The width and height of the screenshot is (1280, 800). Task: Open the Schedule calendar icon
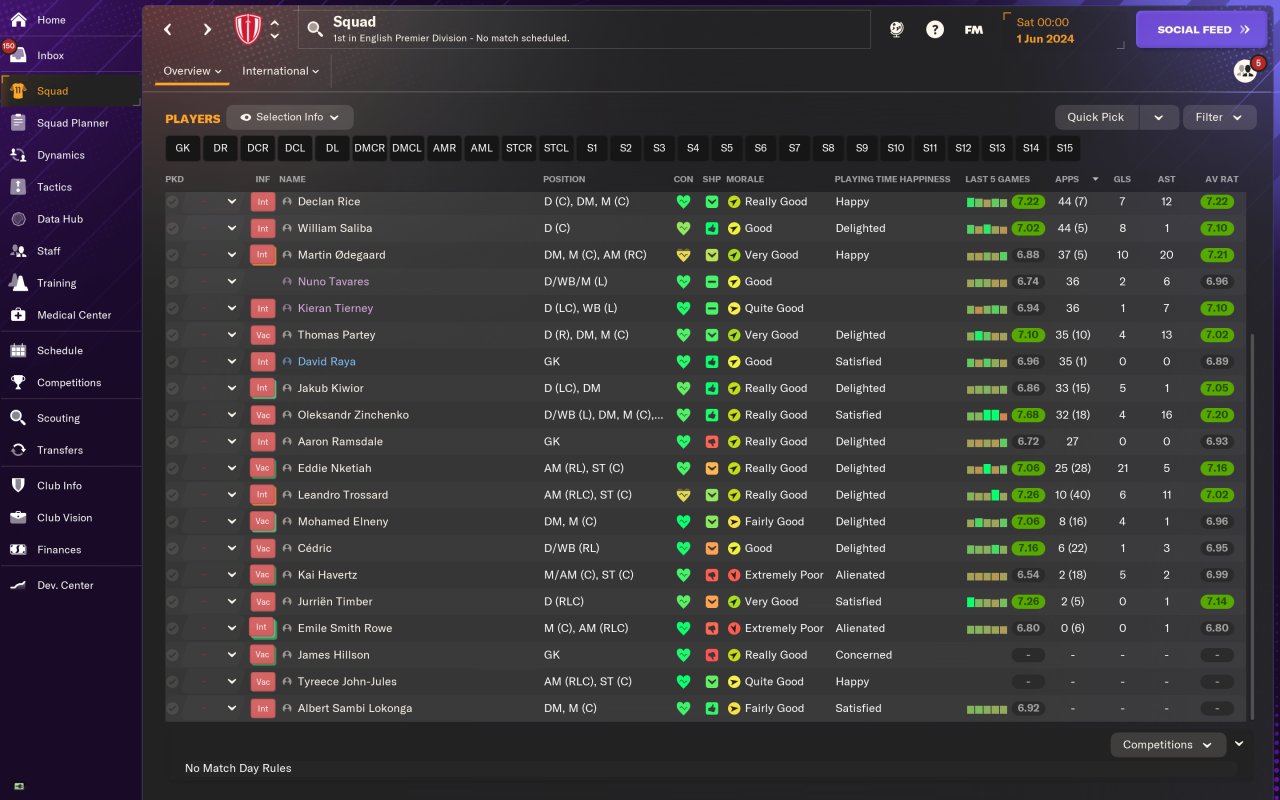pyautogui.click(x=18, y=351)
